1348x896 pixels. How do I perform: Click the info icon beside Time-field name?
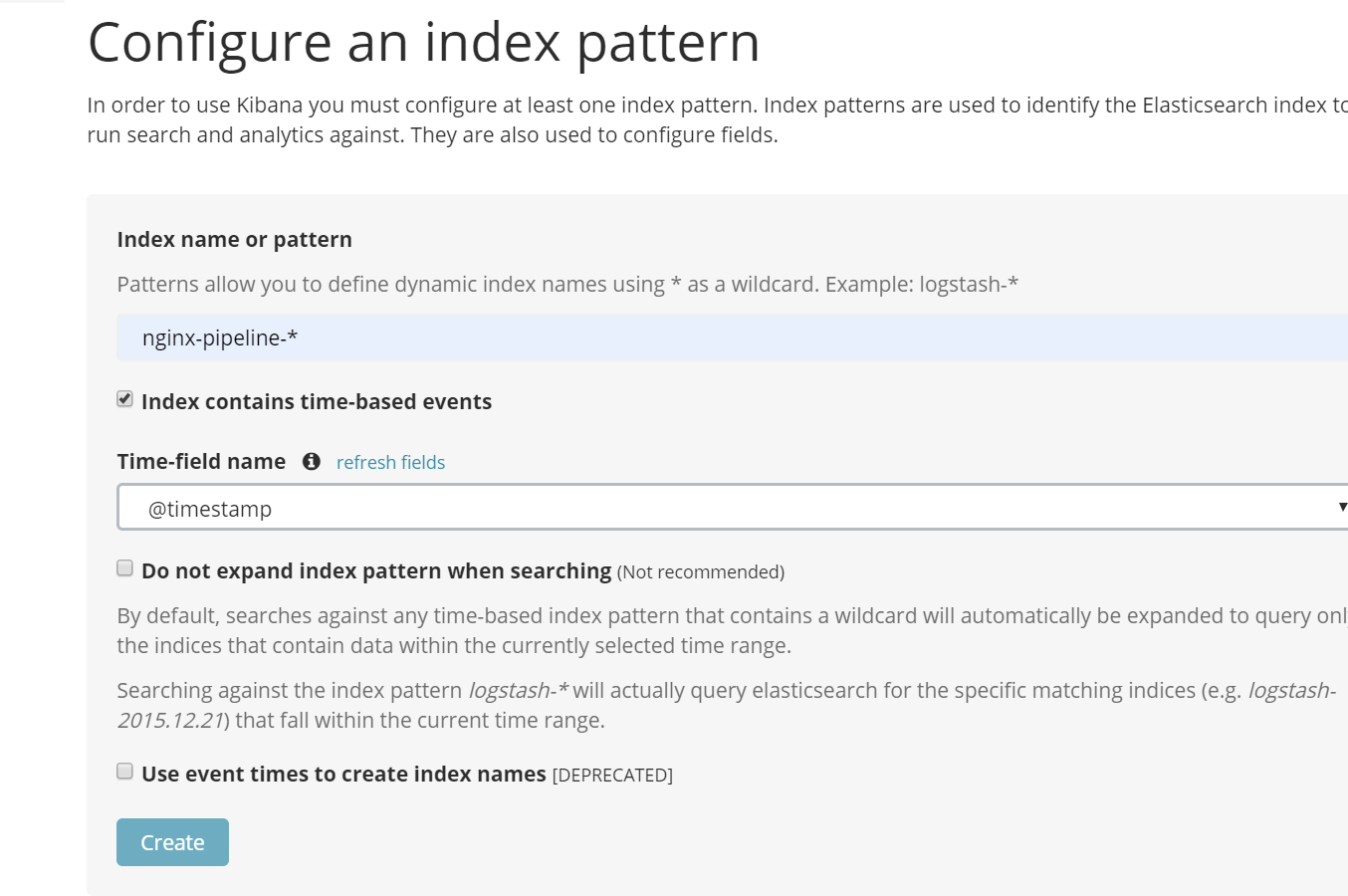tap(312, 461)
